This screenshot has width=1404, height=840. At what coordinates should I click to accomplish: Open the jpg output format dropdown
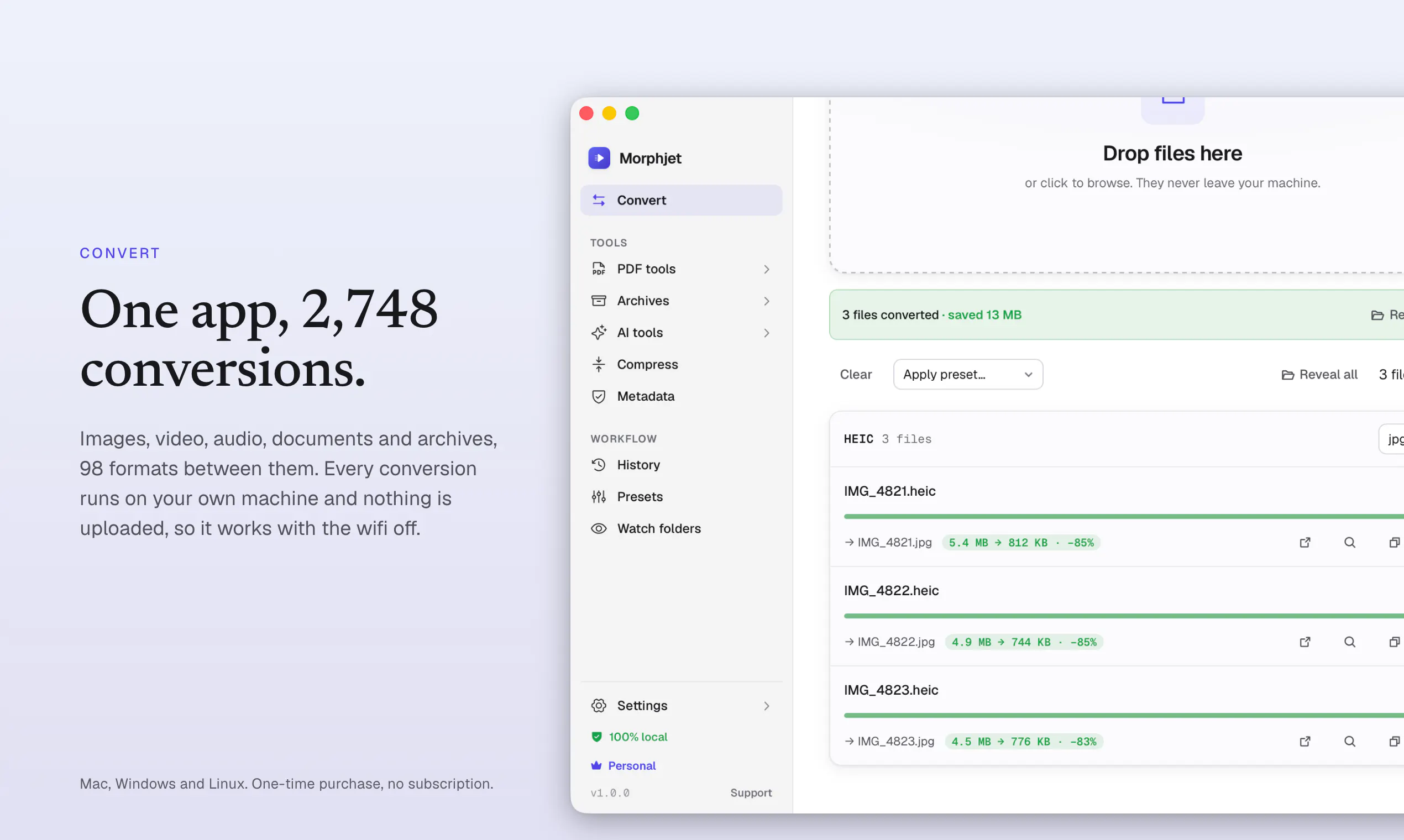coord(1391,439)
